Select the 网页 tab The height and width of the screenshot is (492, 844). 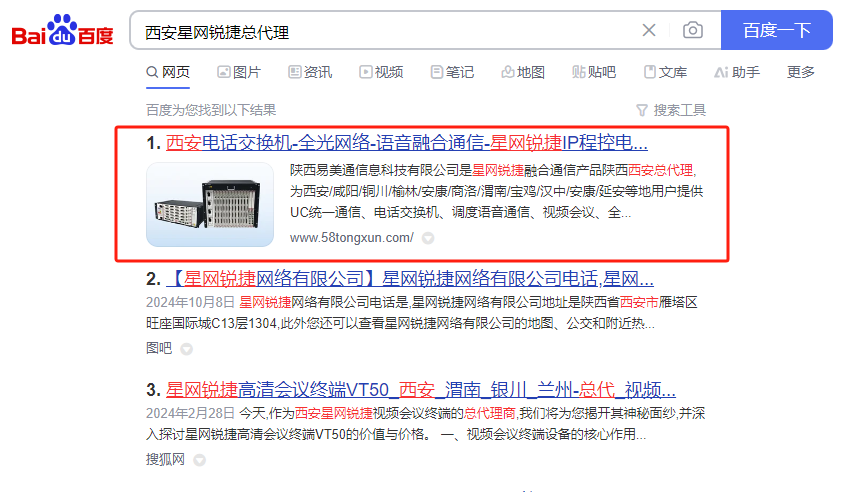coord(168,72)
